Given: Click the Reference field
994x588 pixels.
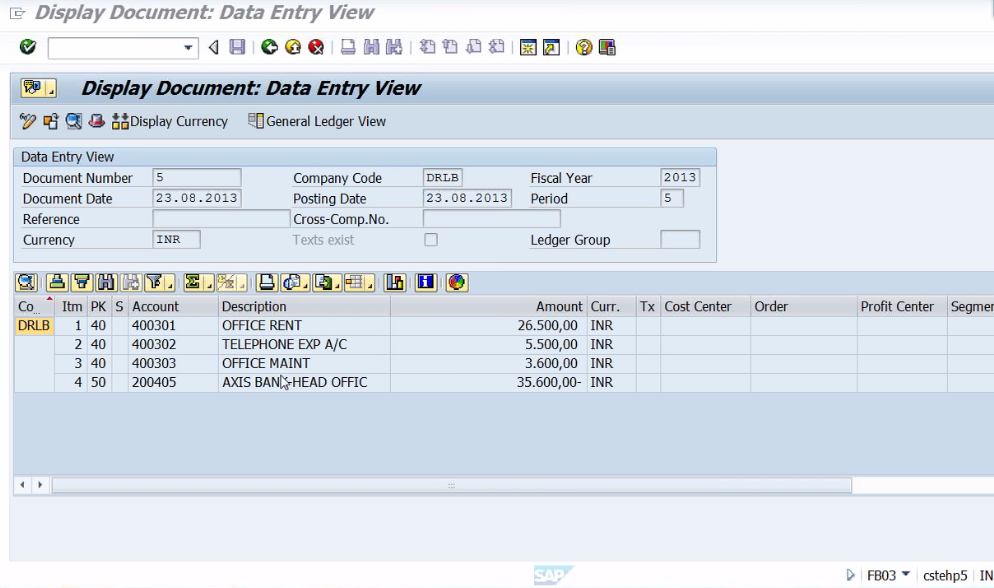Looking at the screenshot, I should click(221, 219).
